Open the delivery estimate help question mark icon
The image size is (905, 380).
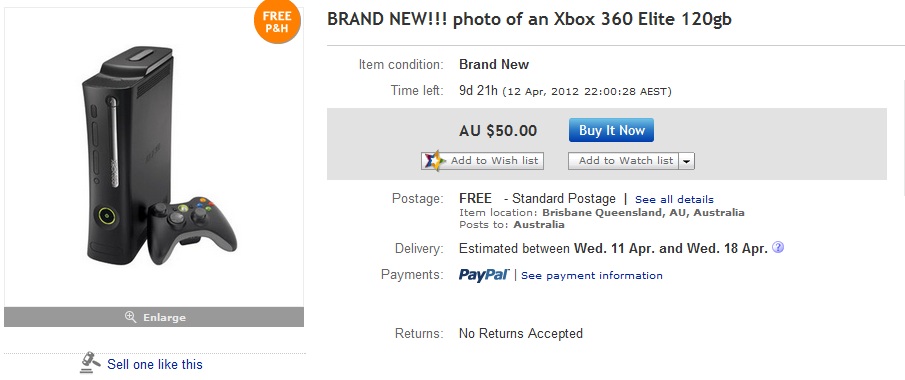(778, 248)
